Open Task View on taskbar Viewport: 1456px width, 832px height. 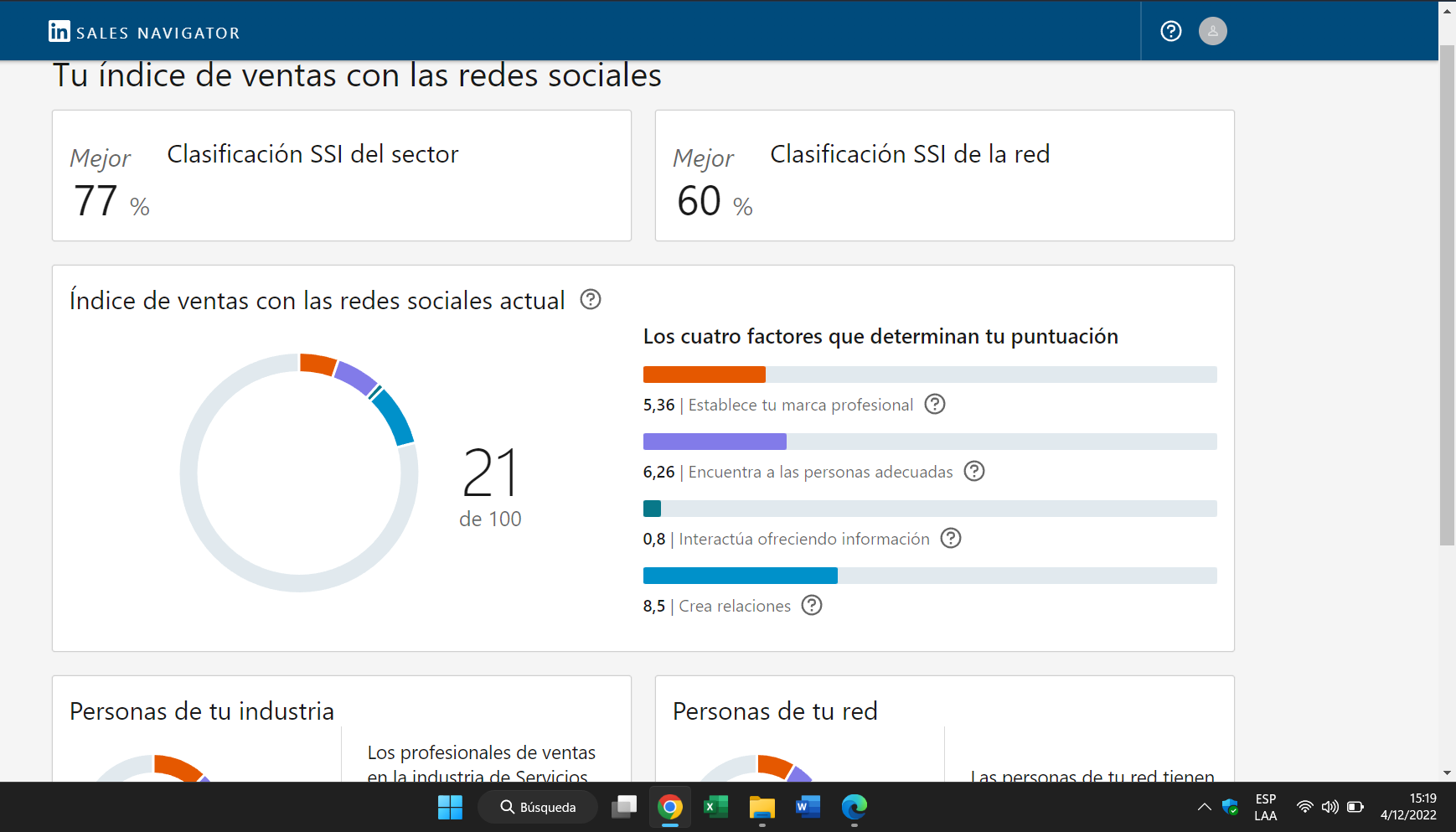pyautogui.click(x=624, y=807)
